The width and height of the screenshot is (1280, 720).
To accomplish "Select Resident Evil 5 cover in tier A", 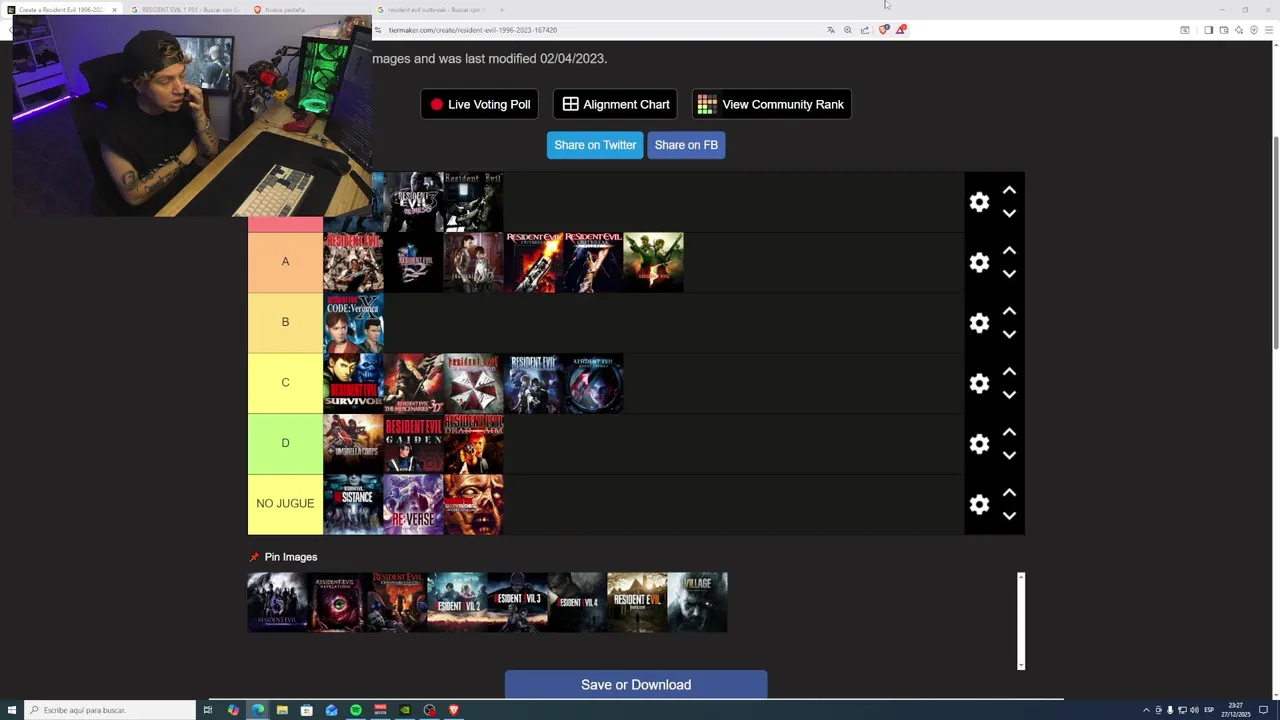I will pyautogui.click(x=653, y=262).
